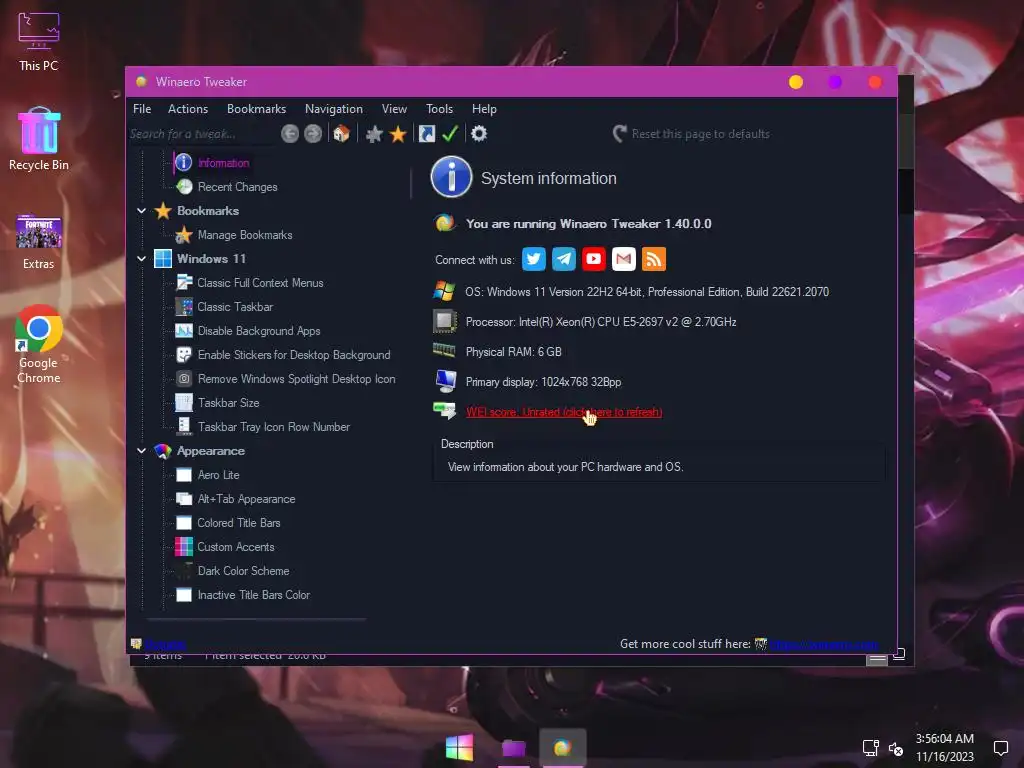
Task: Click the forward navigation arrow in toolbar
Action: tap(313, 134)
